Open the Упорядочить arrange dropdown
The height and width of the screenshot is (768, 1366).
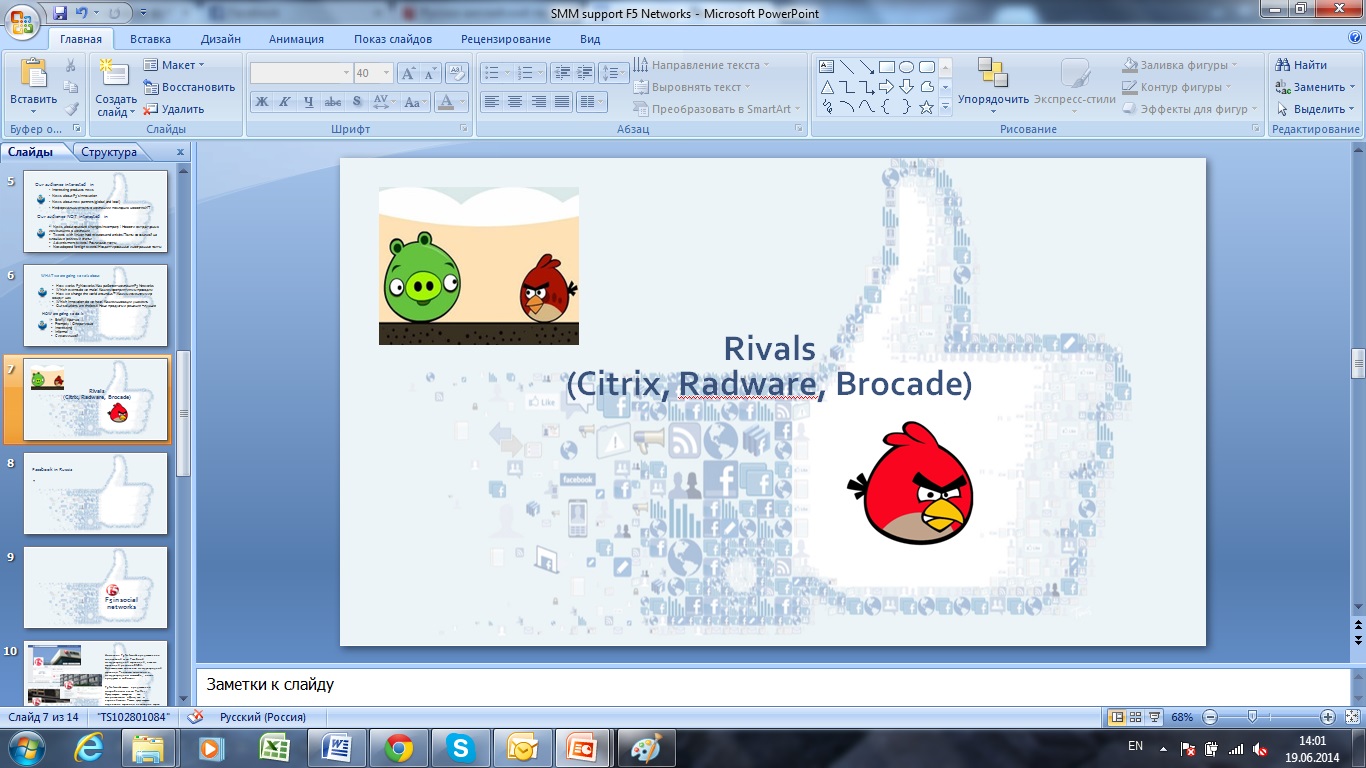993,88
